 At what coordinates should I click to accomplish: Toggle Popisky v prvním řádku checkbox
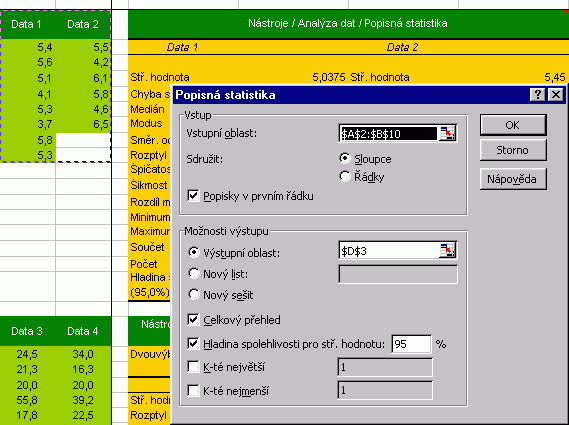193,196
